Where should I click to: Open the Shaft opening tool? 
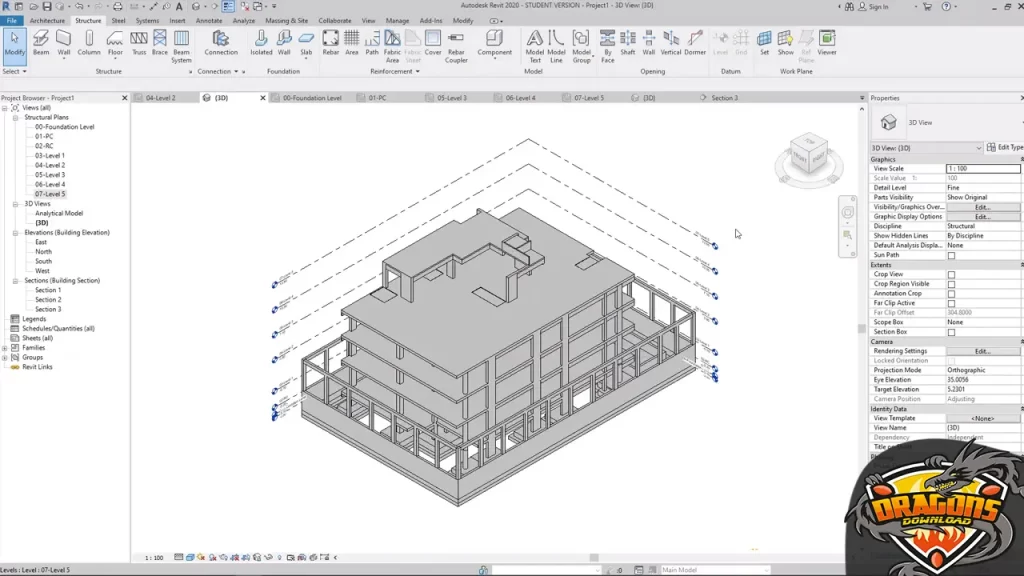[x=627, y=43]
